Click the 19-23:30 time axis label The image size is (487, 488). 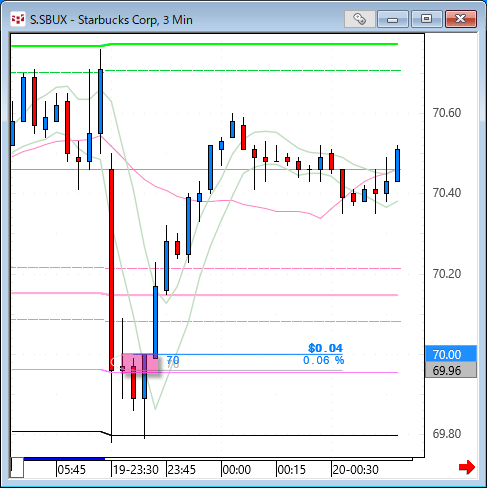[135, 470]
